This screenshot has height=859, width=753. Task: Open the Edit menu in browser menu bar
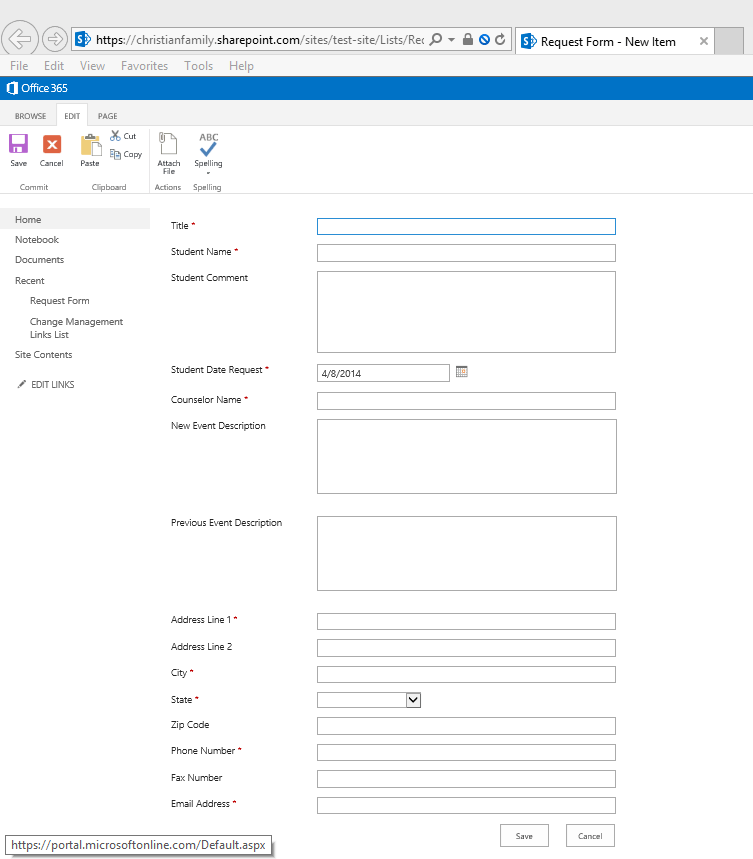[x=54, y=66]
